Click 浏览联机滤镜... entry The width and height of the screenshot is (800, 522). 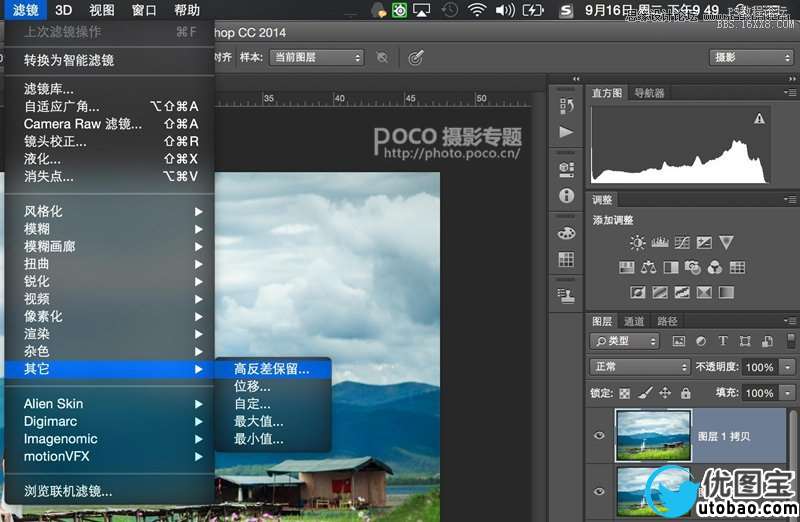point(111,491)
